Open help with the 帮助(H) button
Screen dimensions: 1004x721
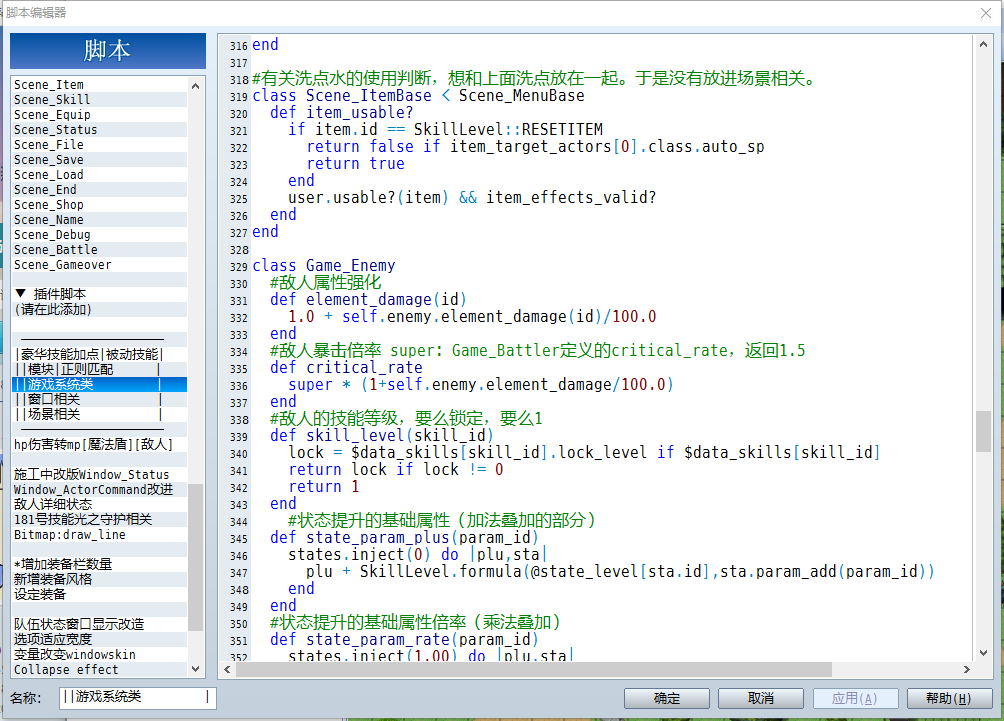click(949, 698)
